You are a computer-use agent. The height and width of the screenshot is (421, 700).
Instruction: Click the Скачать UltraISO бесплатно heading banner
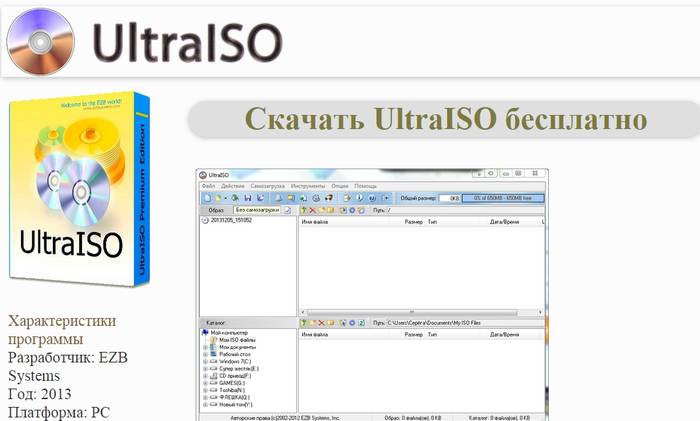pyautogui.click(x=446, y=119)
